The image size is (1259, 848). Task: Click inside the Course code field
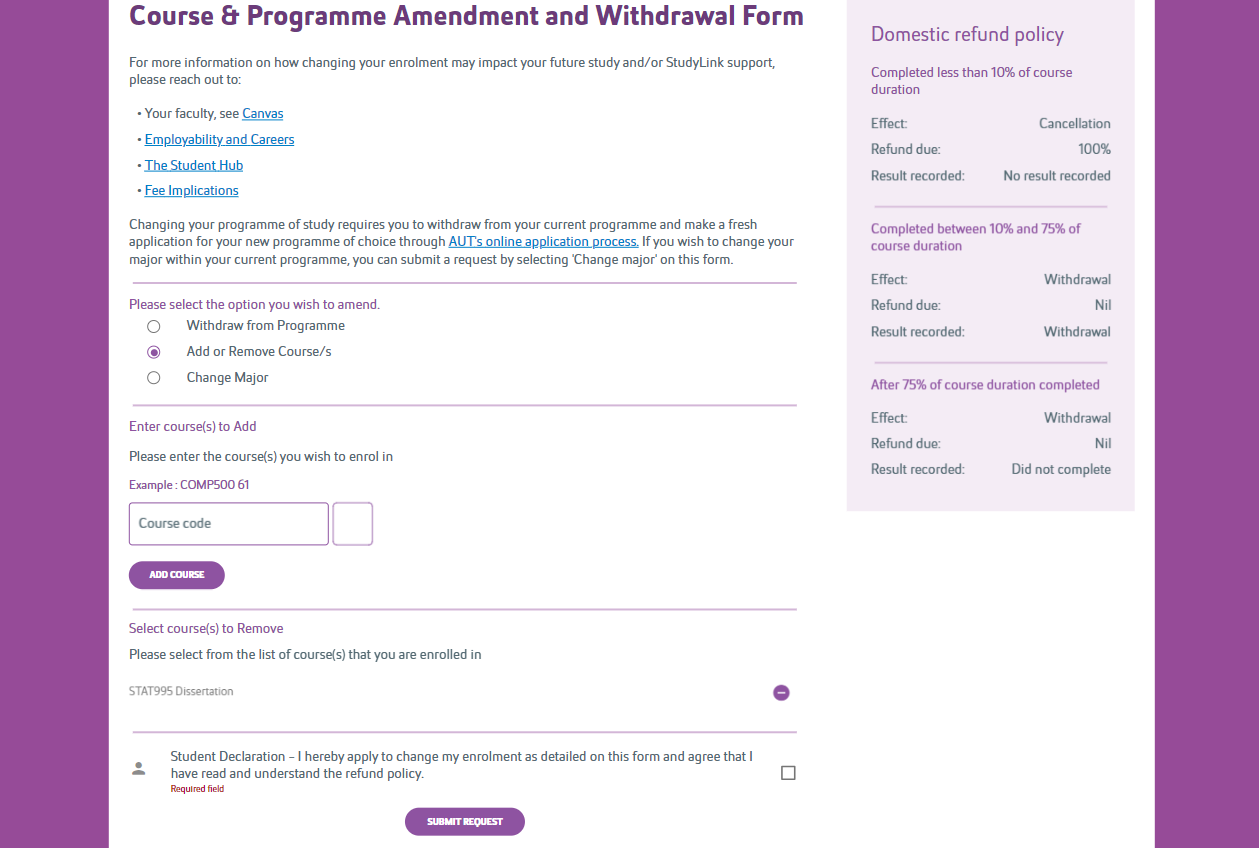(228, 523)
